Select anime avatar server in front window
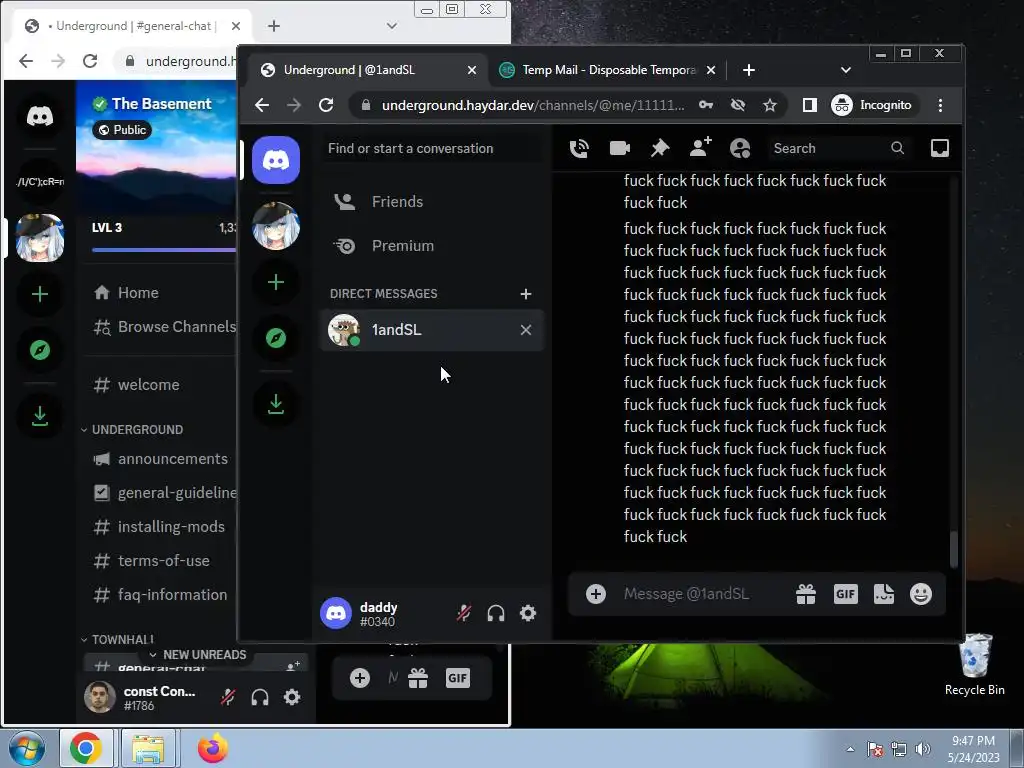The height and width of the screenshot is (768, 1024). tap(276, 226)
